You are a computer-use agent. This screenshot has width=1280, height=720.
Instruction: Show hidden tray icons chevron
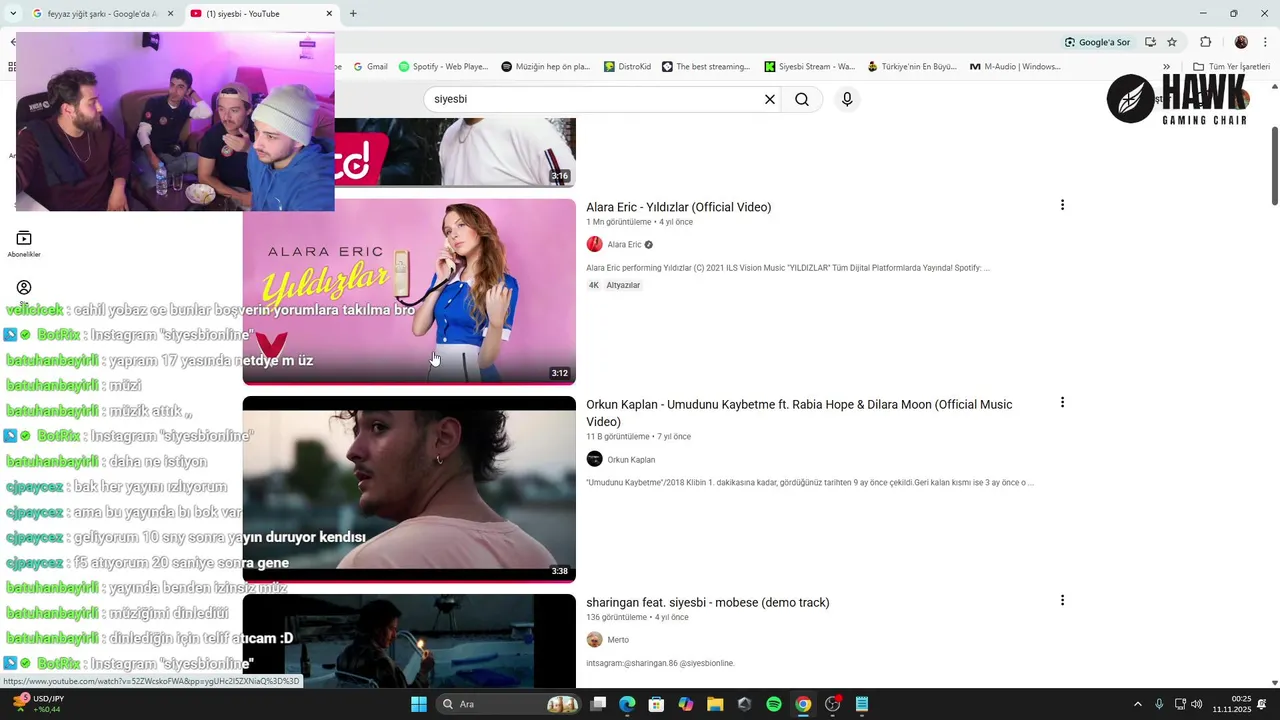pos(1137,704)
